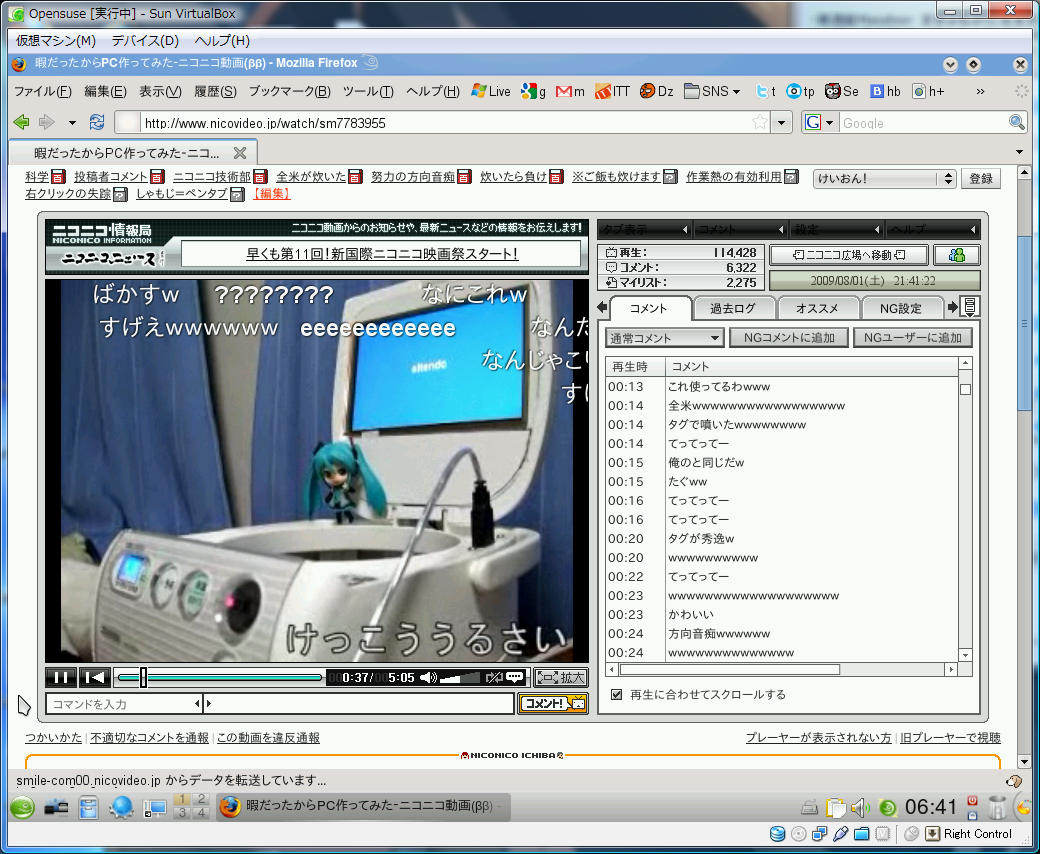The image size is (1040, 854).
Task: Focus the コマンドを入力 command field
Action: click(123, 703)
